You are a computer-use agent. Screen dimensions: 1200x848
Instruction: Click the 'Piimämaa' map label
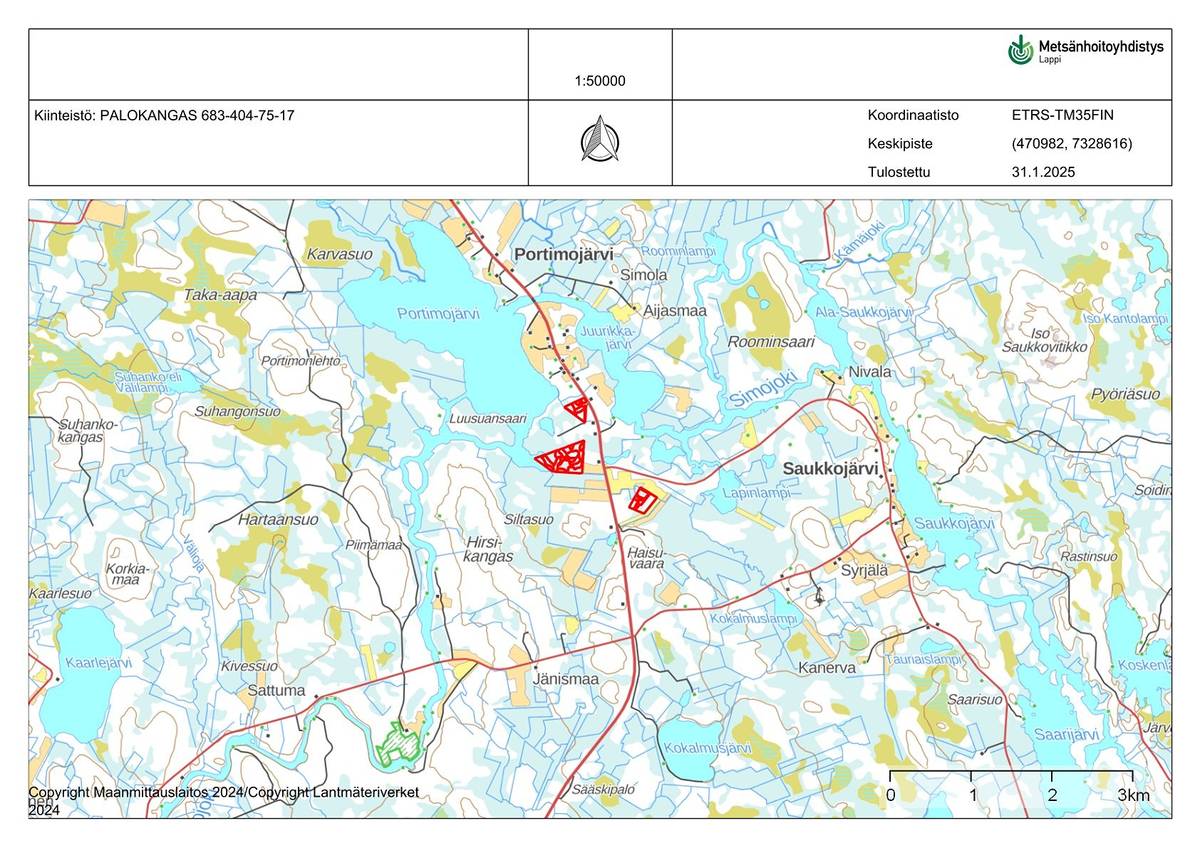(x=372, y=545)
